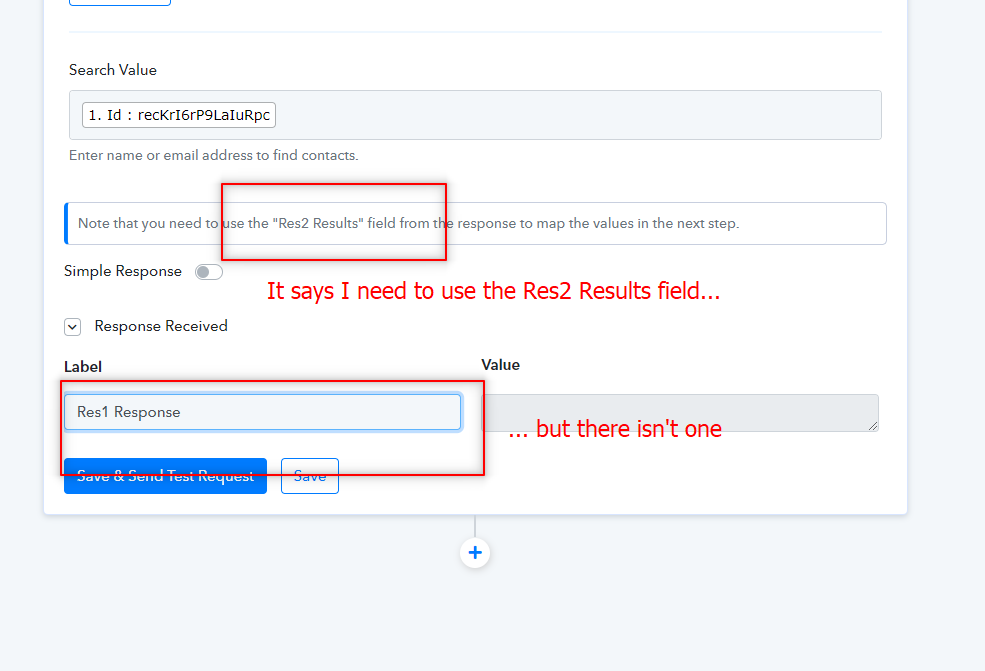Select the Id recKrI6rP9LaIuRpc mapped tag
985x671 pixels.
(x=179, y=115)
